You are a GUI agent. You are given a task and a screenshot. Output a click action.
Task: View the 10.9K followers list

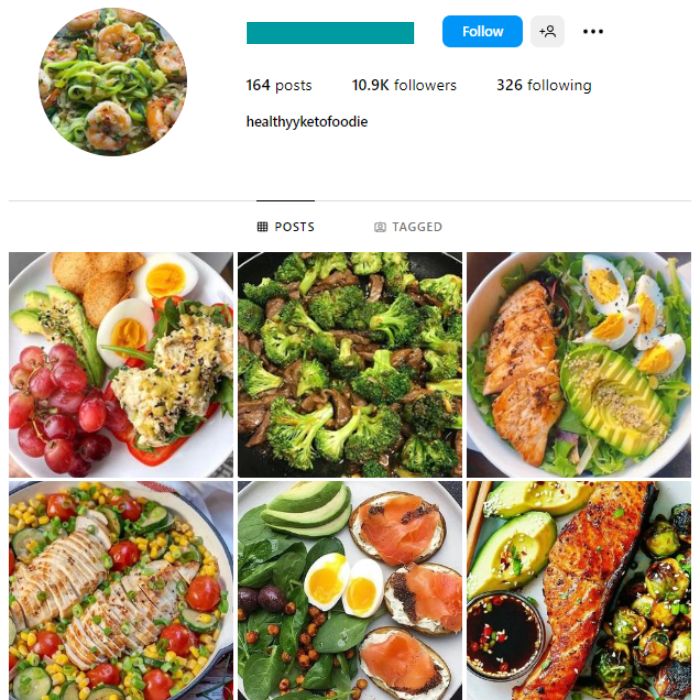coord(404,85)
